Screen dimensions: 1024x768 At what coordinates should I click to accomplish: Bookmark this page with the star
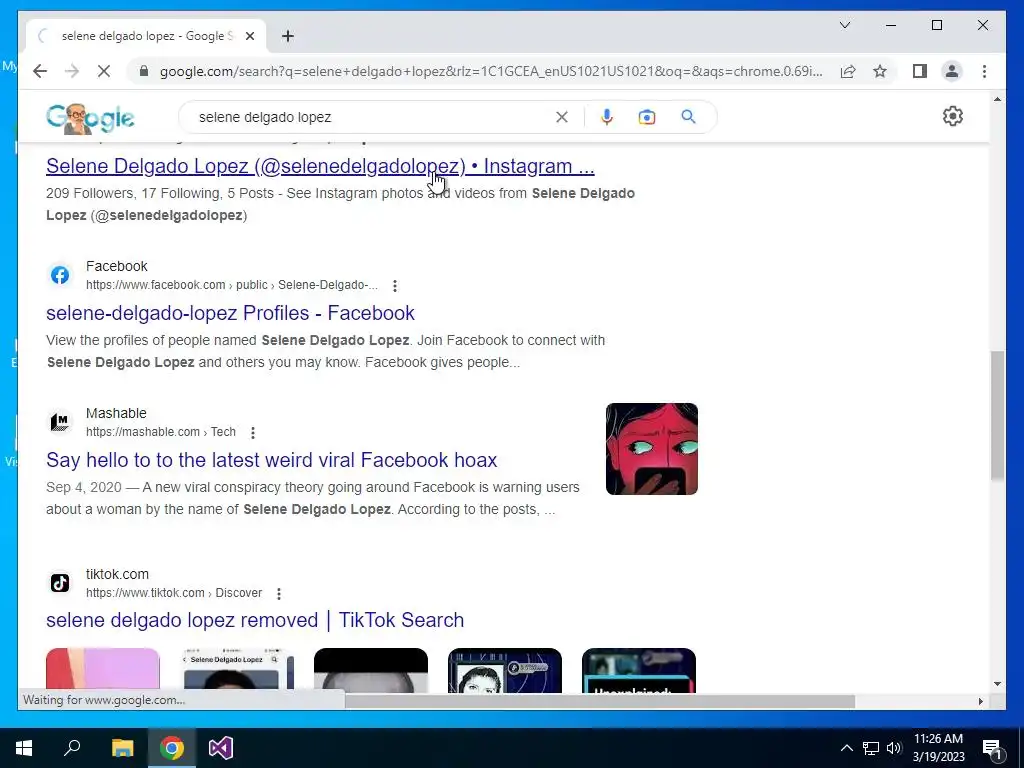tap(880, 71)
